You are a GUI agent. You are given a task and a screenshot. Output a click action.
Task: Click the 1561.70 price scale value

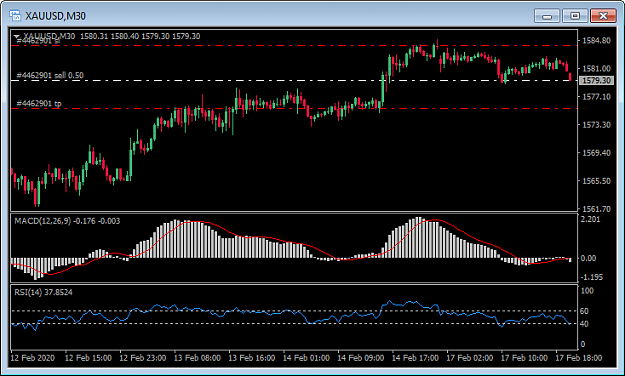(x=596, y=209)
